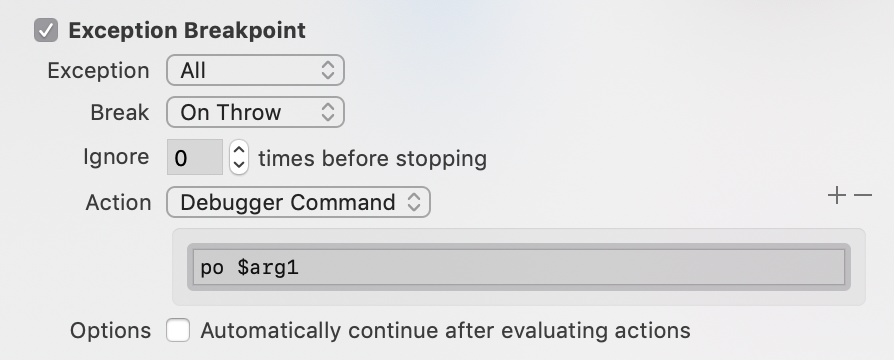The height and width of the screenshot is (360, 894).
Task: Click the Automatically continue after evaluating actions label
Action: coord(445,330)
